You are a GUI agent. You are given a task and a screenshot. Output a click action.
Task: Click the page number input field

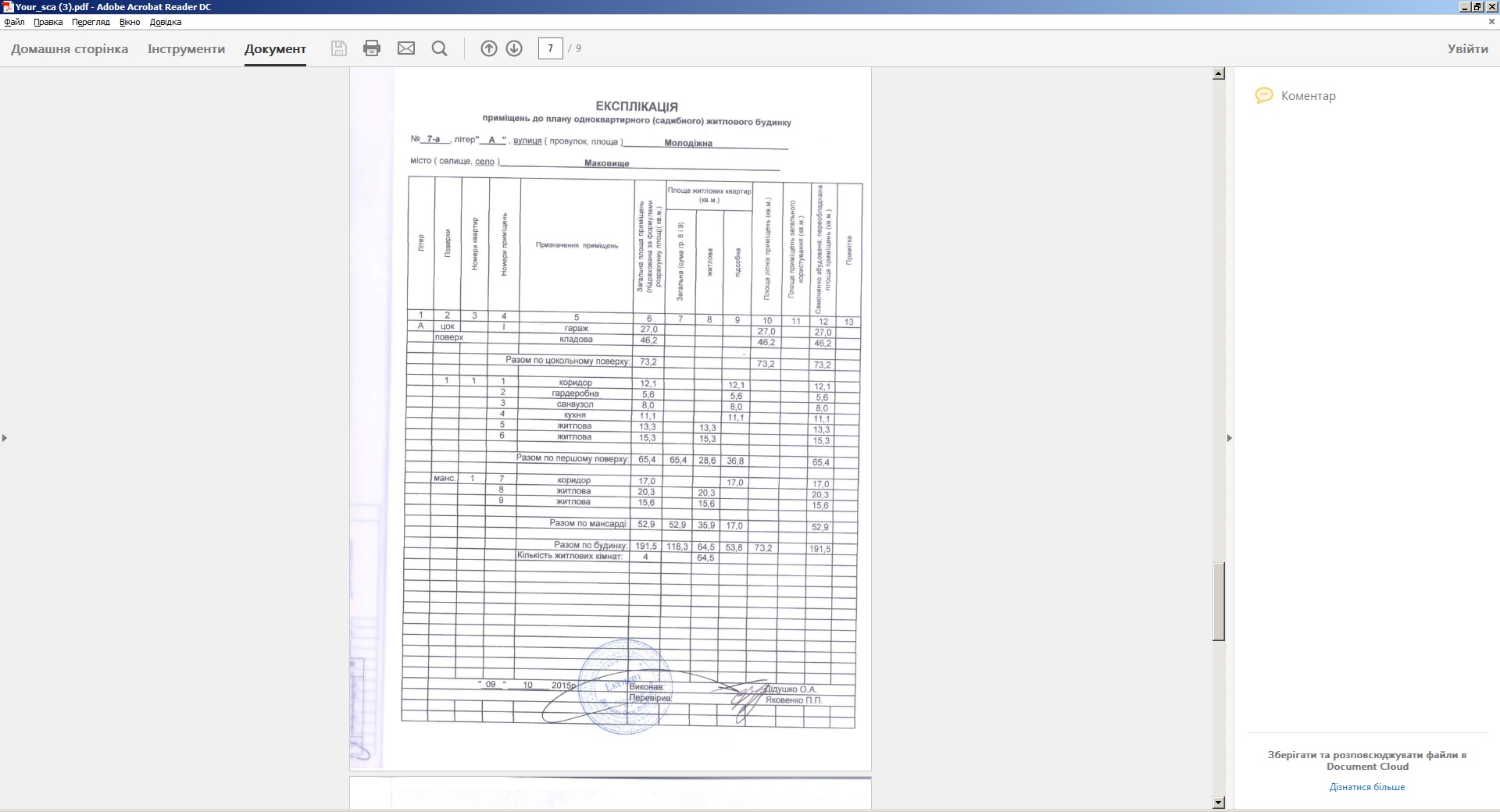550,48
